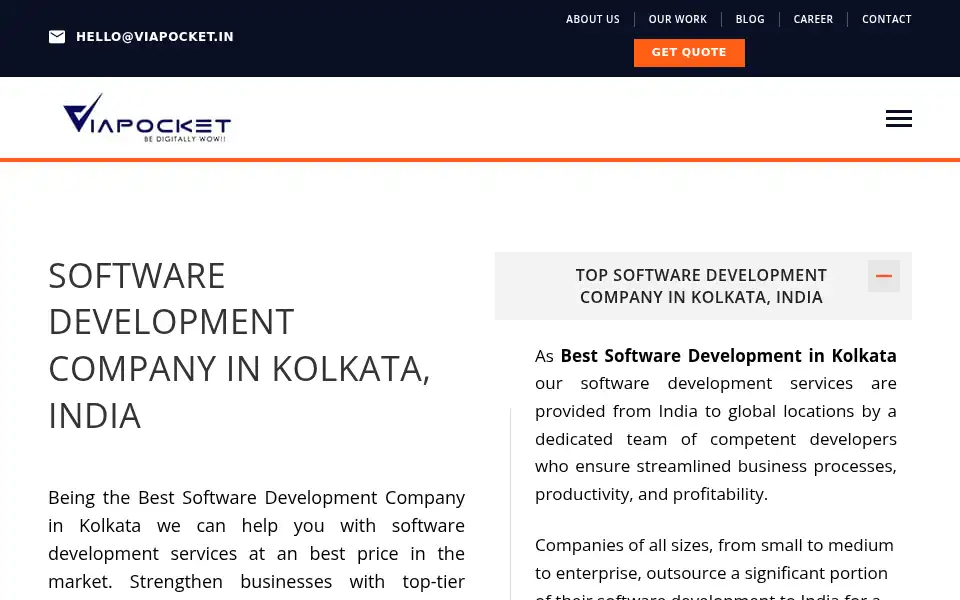Navigate to Career page

813,20
